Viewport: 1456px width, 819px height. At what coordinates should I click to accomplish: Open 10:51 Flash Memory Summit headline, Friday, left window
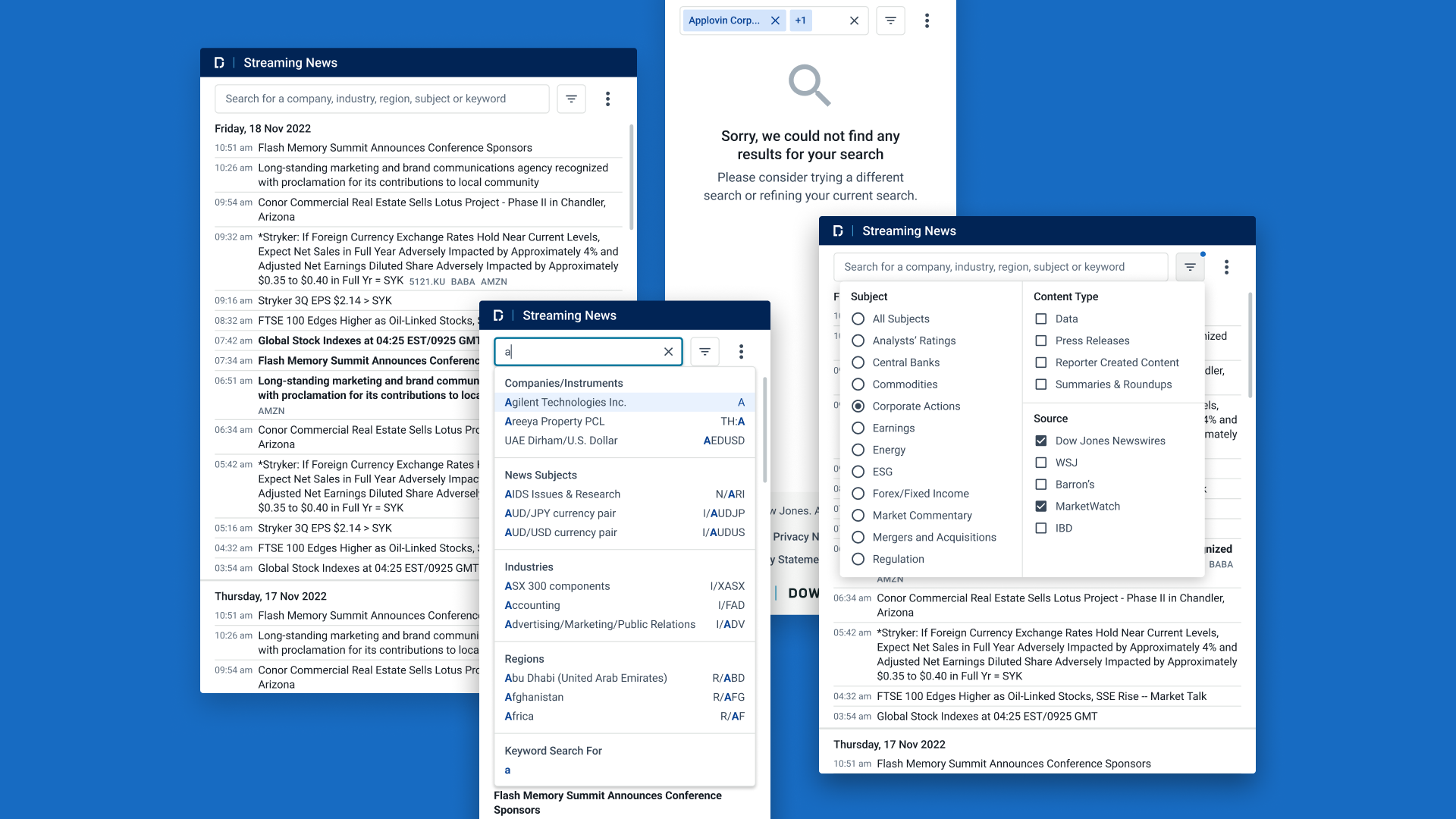(395, 148)
